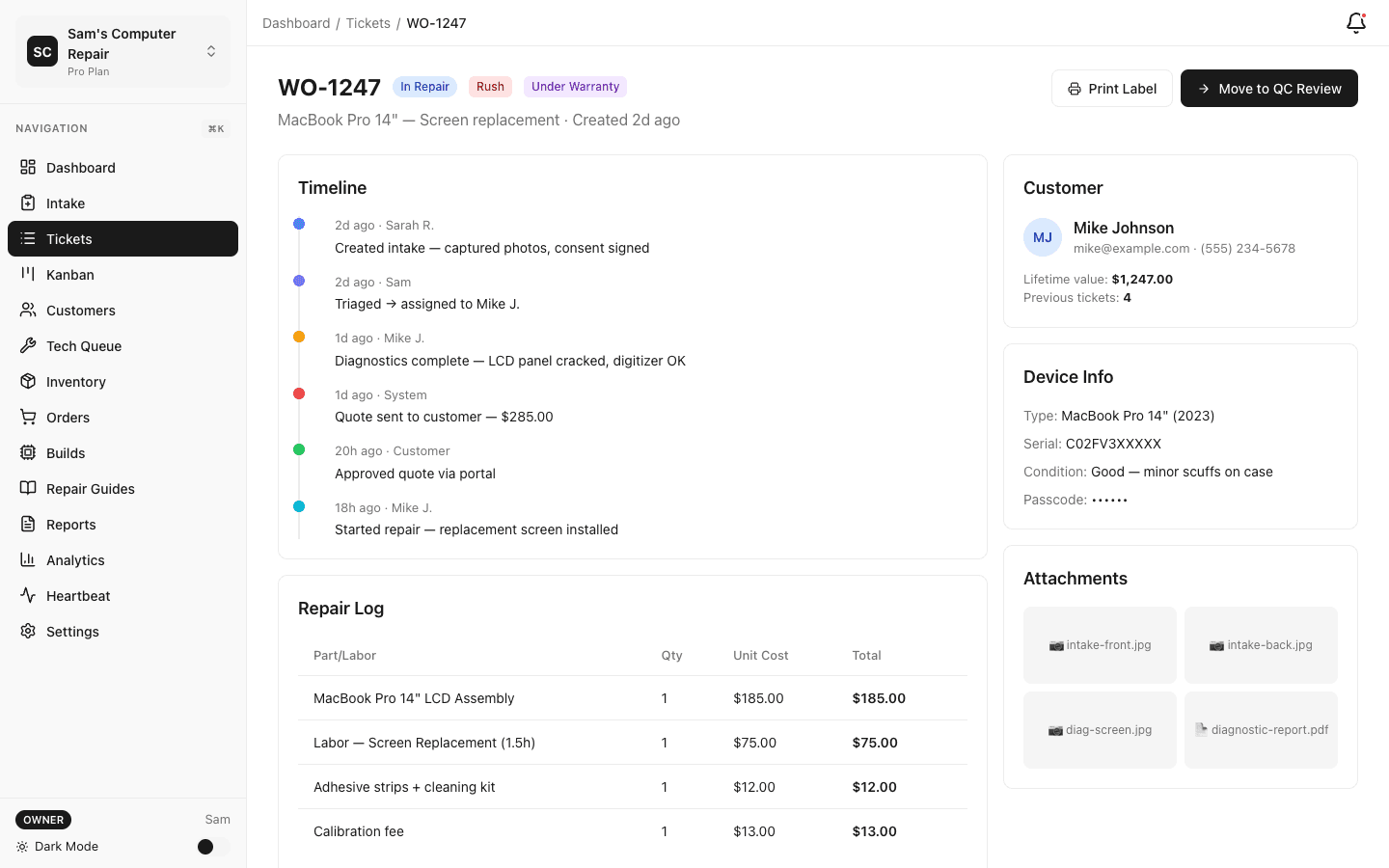Expand the keyboard shortcut indicator next to Navigation

215,127
